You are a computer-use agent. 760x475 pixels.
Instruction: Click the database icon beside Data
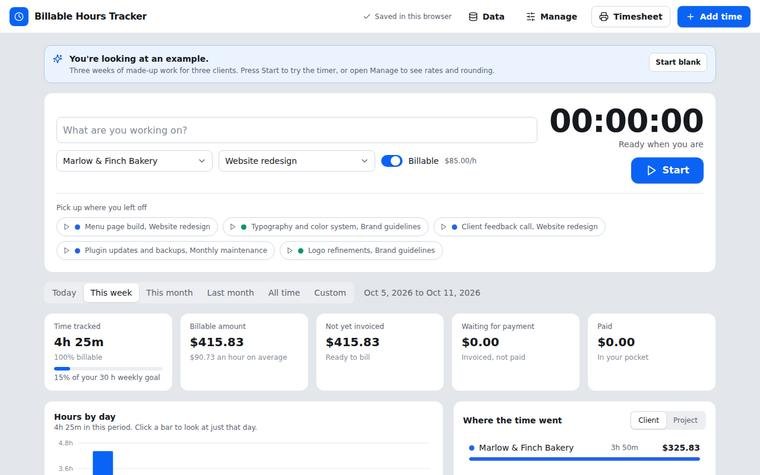[473, 16]
